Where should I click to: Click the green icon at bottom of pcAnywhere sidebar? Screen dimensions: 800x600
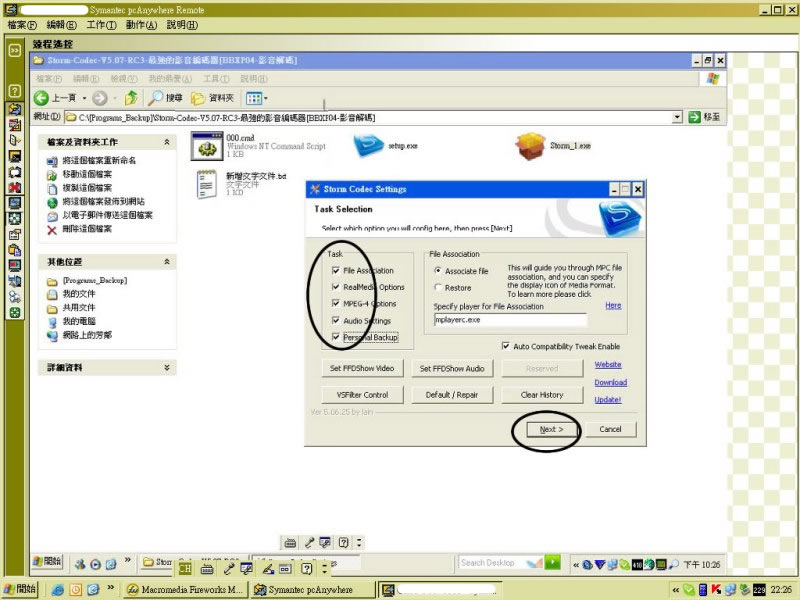[x=15, y=313]
